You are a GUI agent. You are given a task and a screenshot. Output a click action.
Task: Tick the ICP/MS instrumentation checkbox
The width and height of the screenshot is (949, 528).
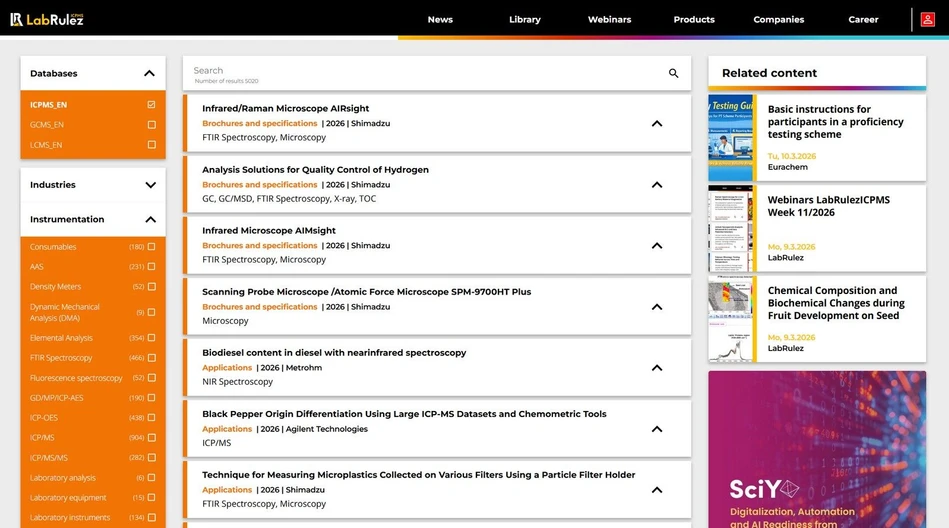click(151, 438)
